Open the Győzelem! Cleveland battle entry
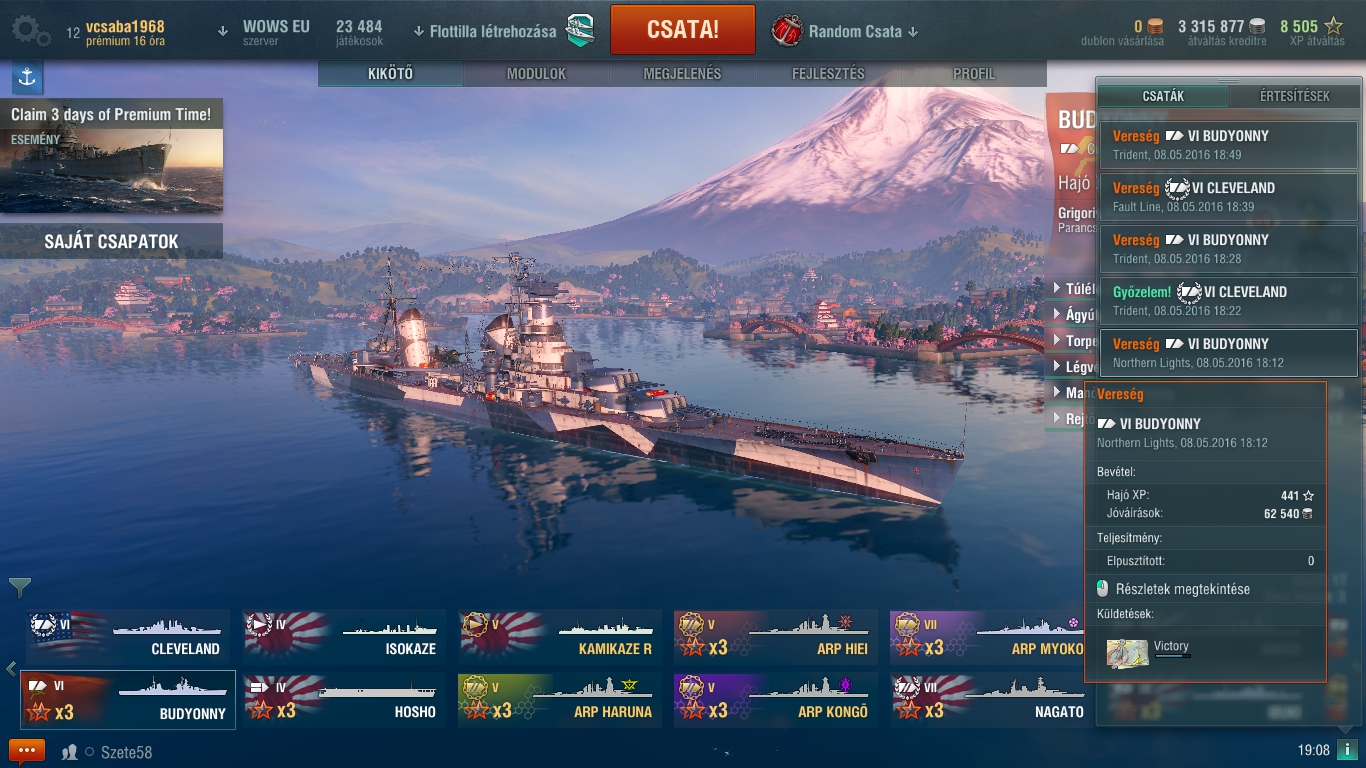Image resolution: width=1366 pixels, height=768 pixels. tap(1229, 300)
